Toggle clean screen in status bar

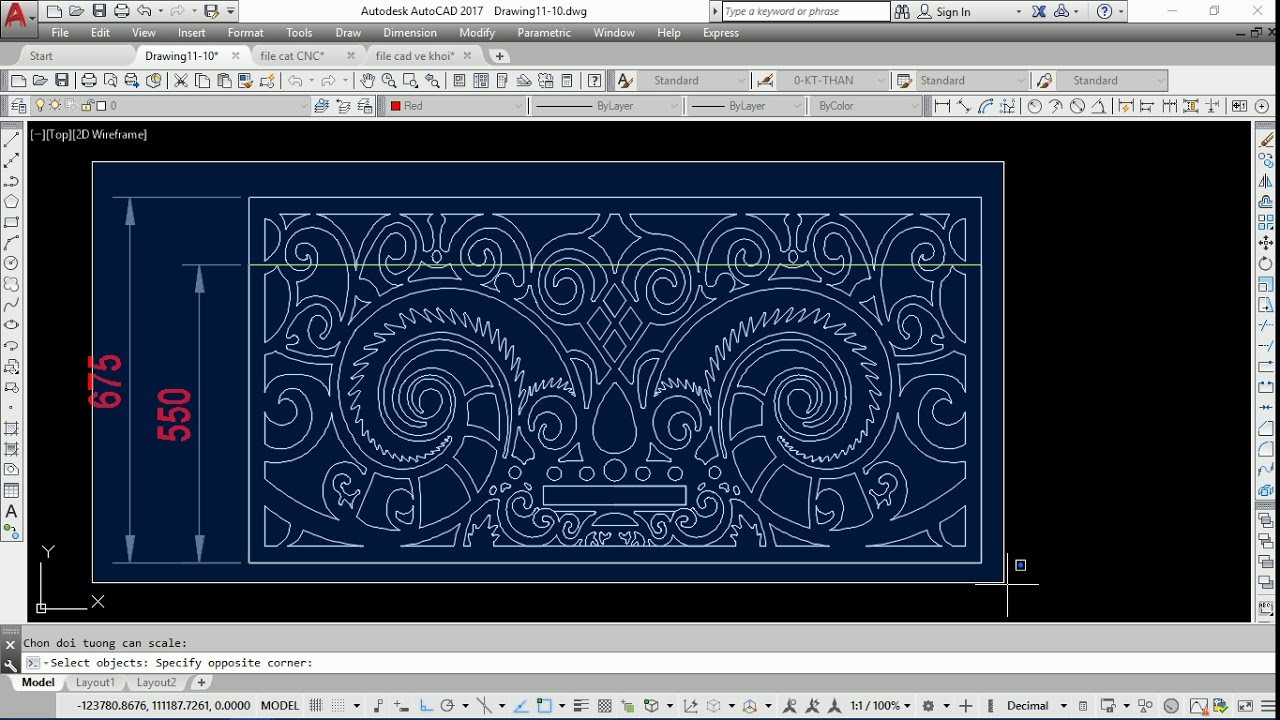(x=1245, y=706)
